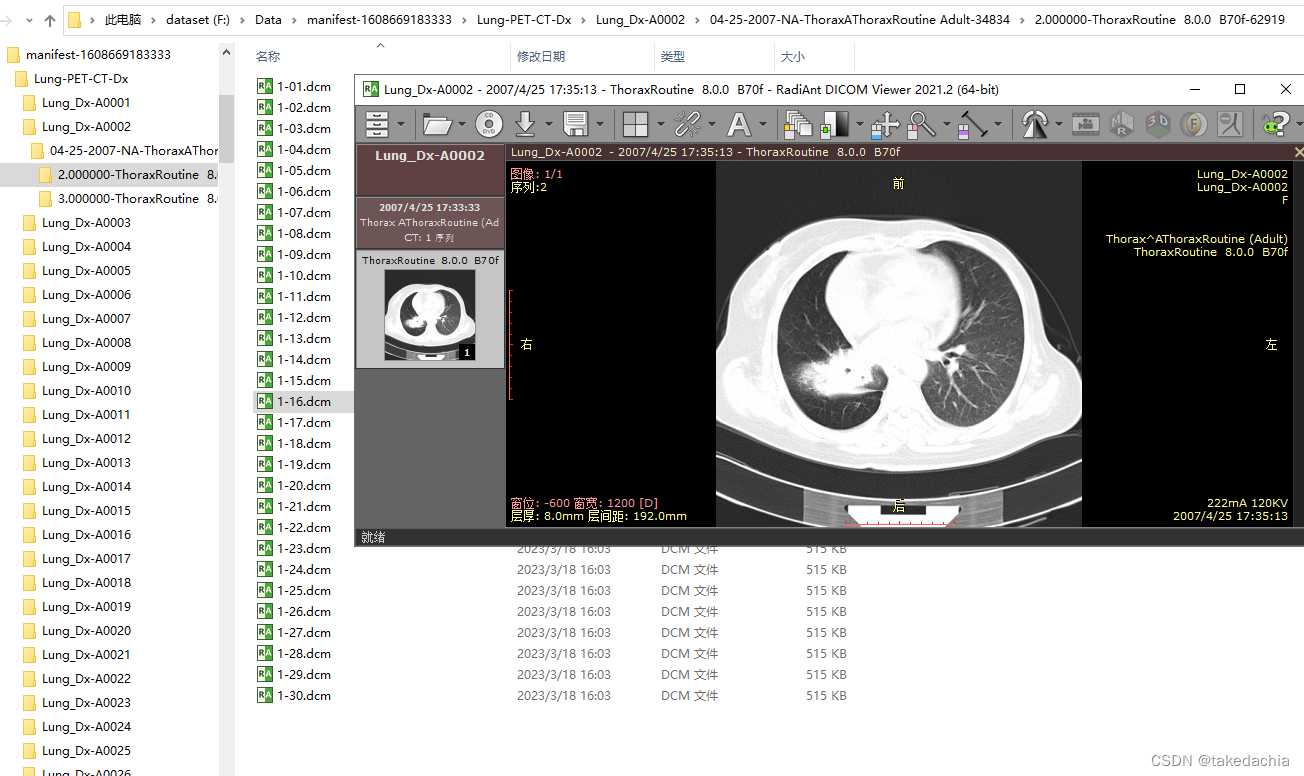Open the MPR reconstruction cube icon
Screen dimensions: 1304x776
pyautogui.click(x=1122, y=124)
